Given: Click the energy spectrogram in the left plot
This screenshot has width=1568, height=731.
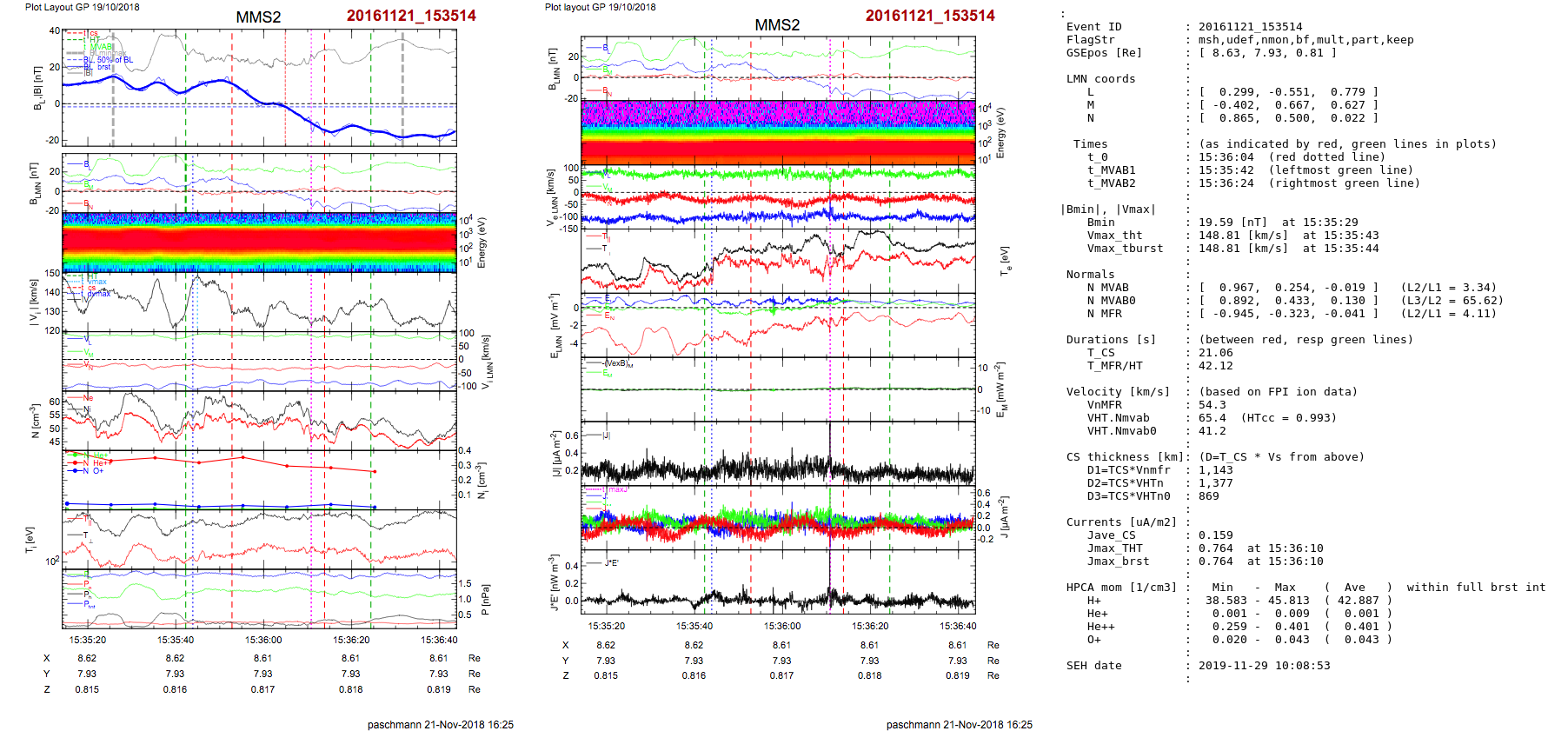Looking at the screenshot, I should tap(259, 243).
